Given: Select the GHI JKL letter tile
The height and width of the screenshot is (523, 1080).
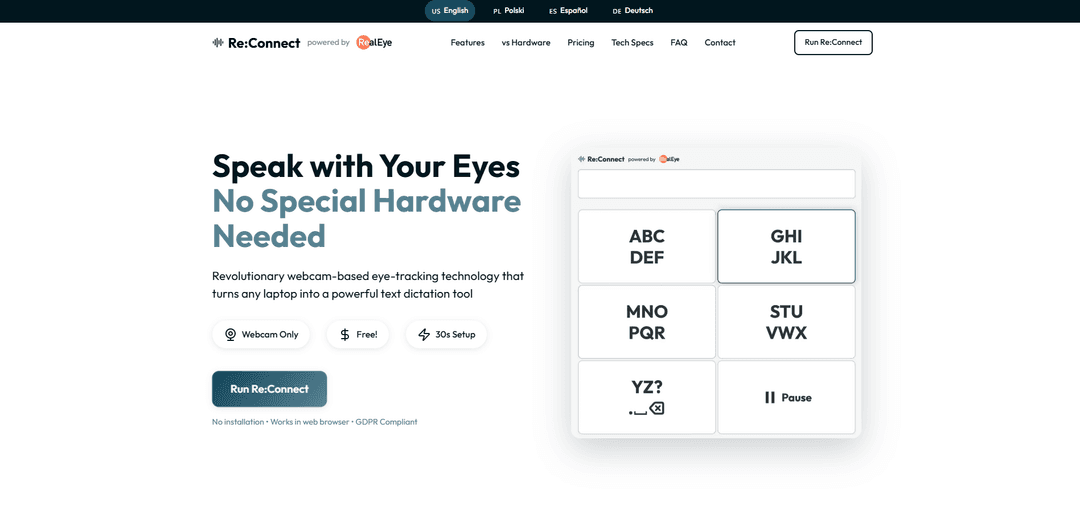Looking at the screenshot, I should coord(787,247).
